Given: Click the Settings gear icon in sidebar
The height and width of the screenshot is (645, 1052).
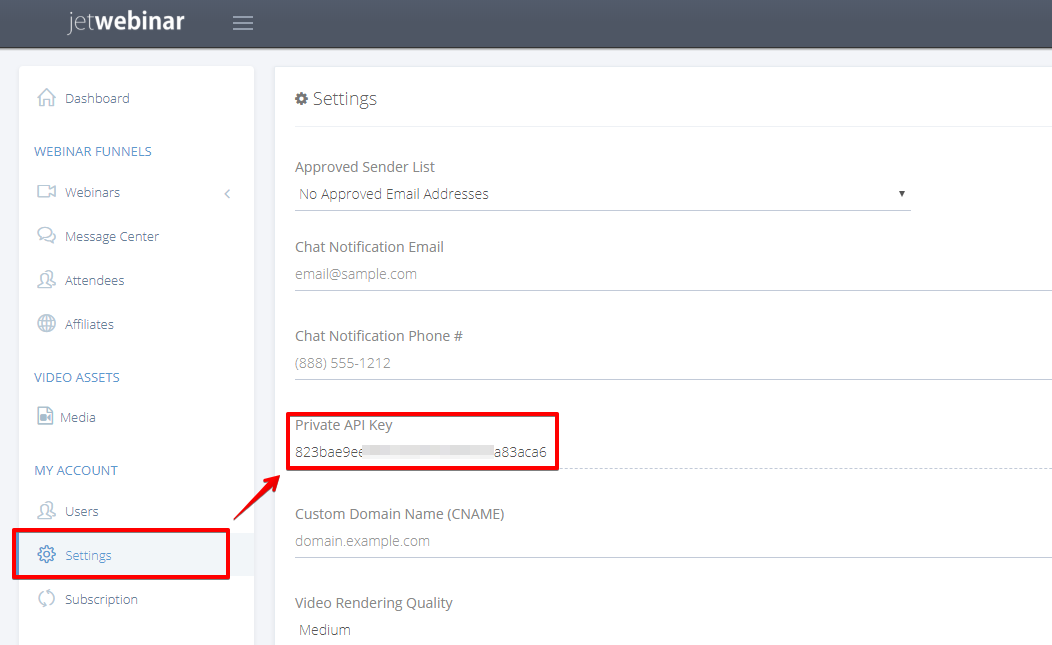Looking at the screenshot, I should pyautogui.click(x=46, y=554).
